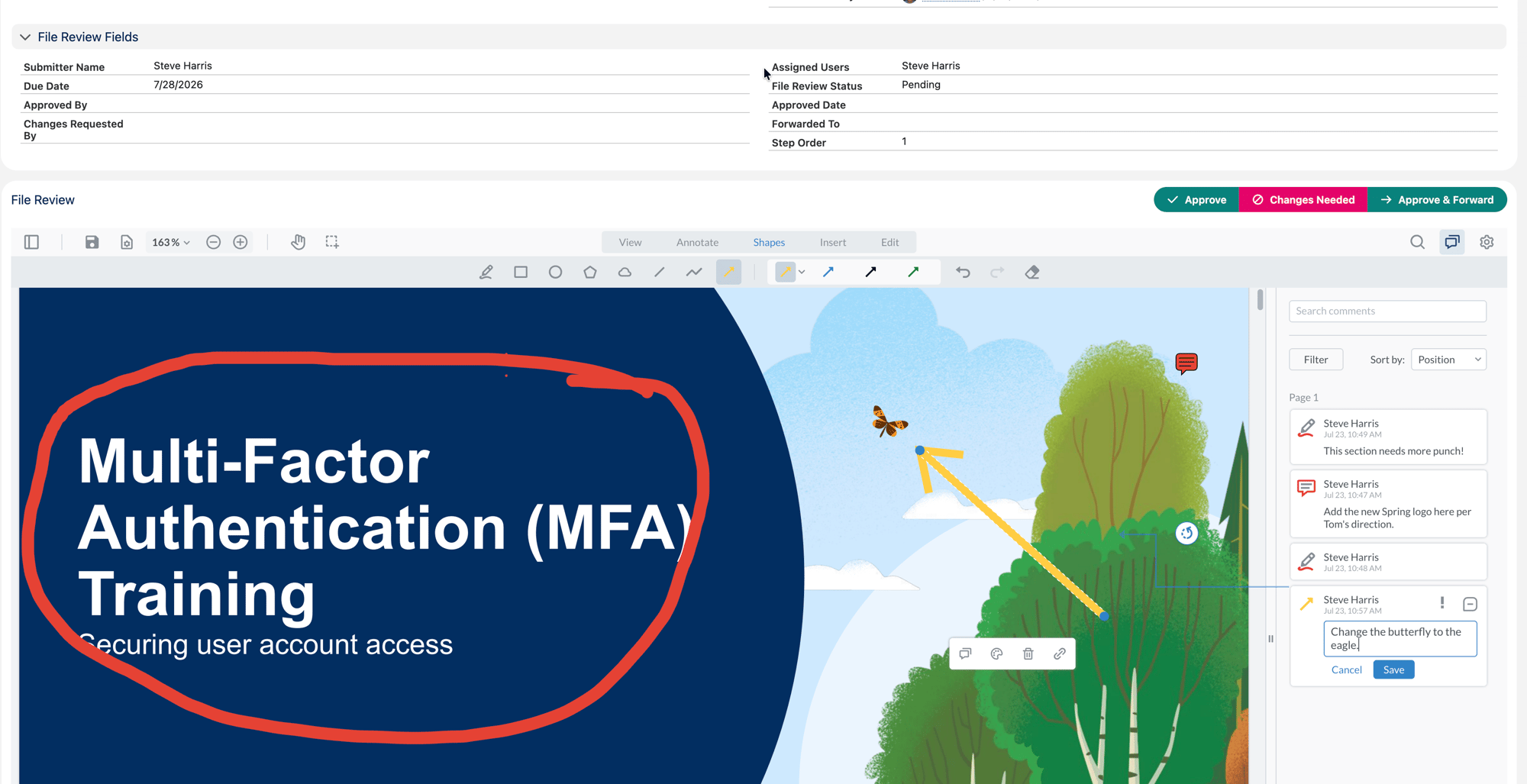This screenshot has width=1527, height=784.
Task: Save the arrow comment
Action: [x=1393, y=669]
